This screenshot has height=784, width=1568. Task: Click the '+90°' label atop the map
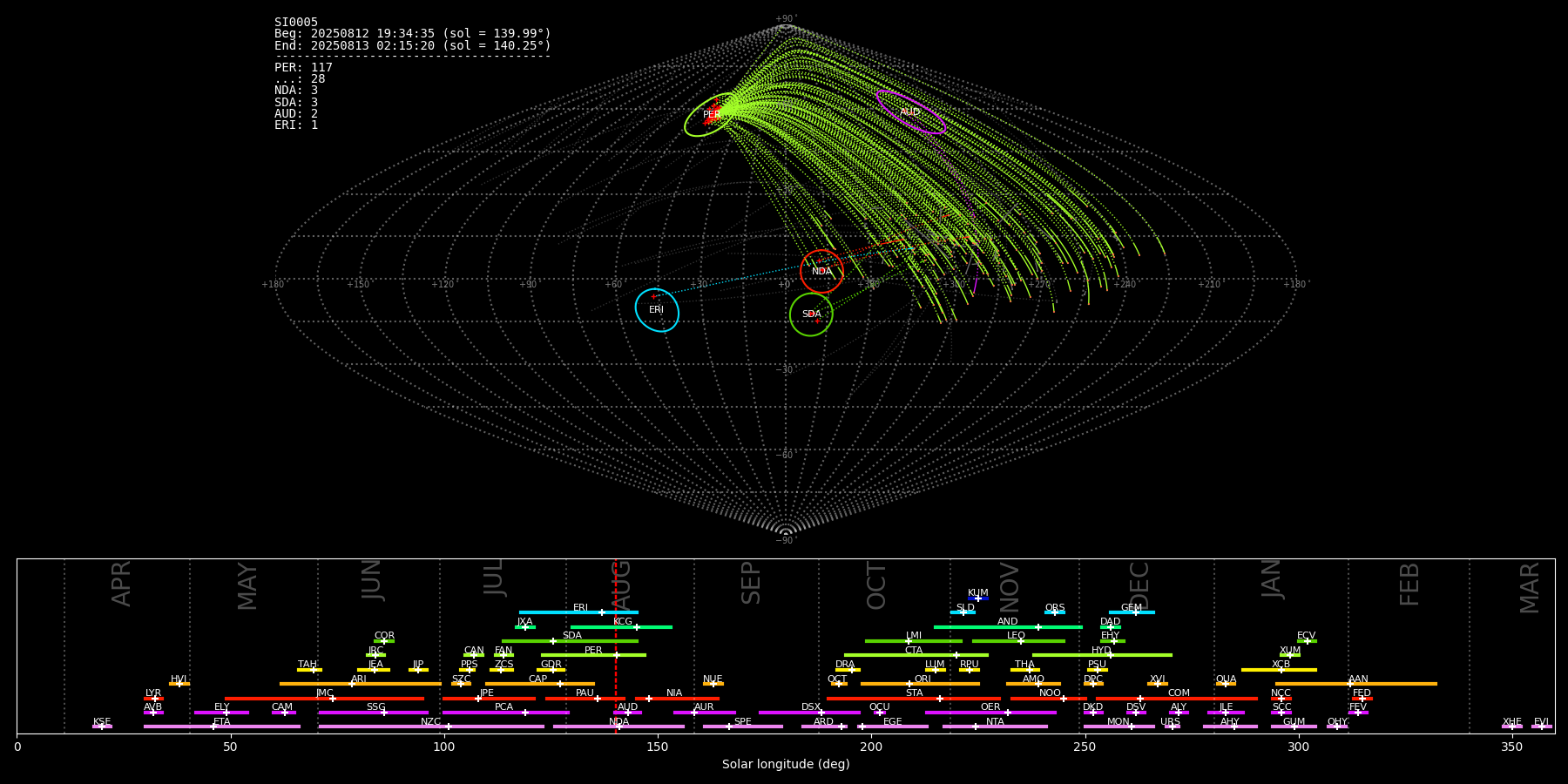pos(786,19)
